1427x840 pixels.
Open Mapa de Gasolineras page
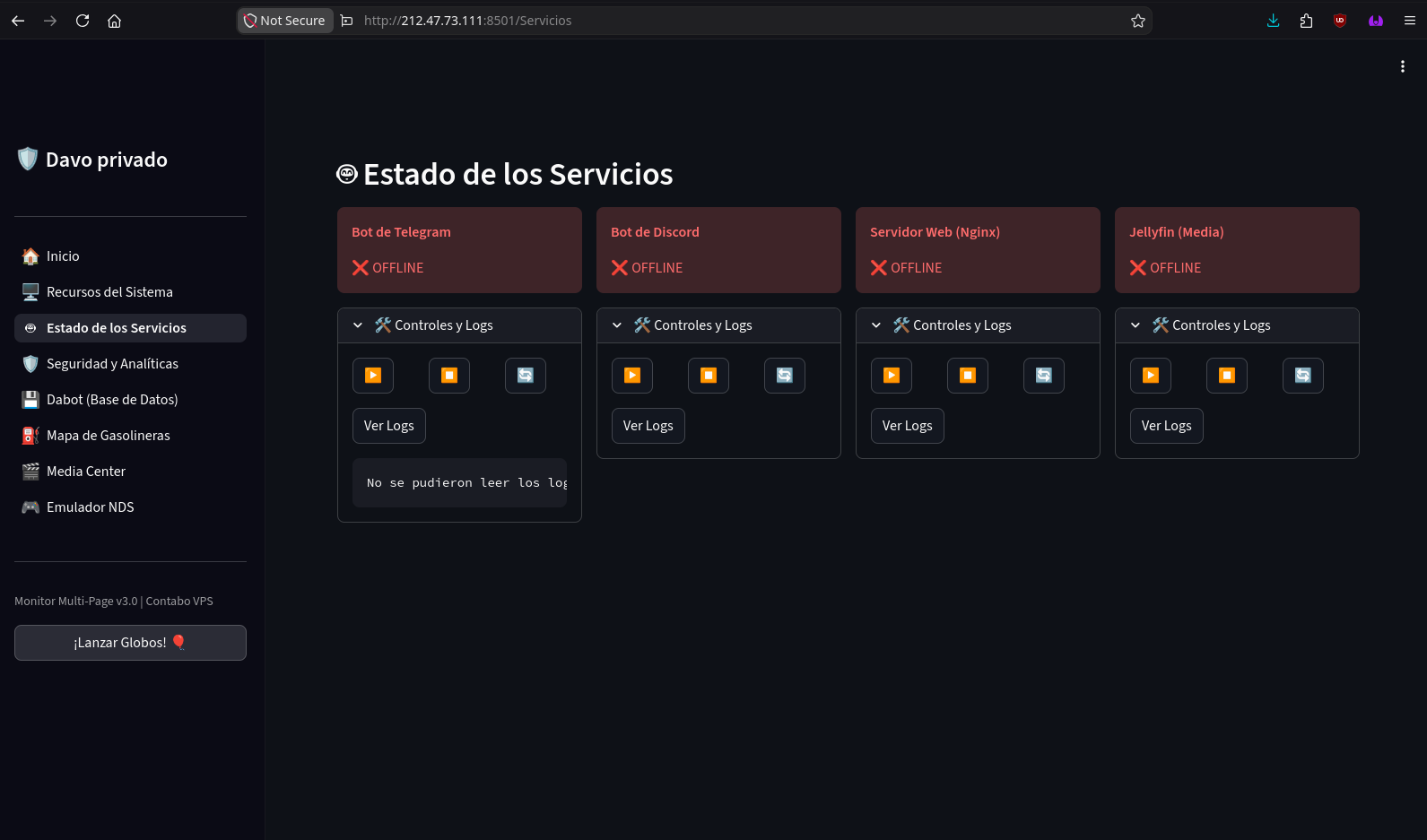pos(130,436)
